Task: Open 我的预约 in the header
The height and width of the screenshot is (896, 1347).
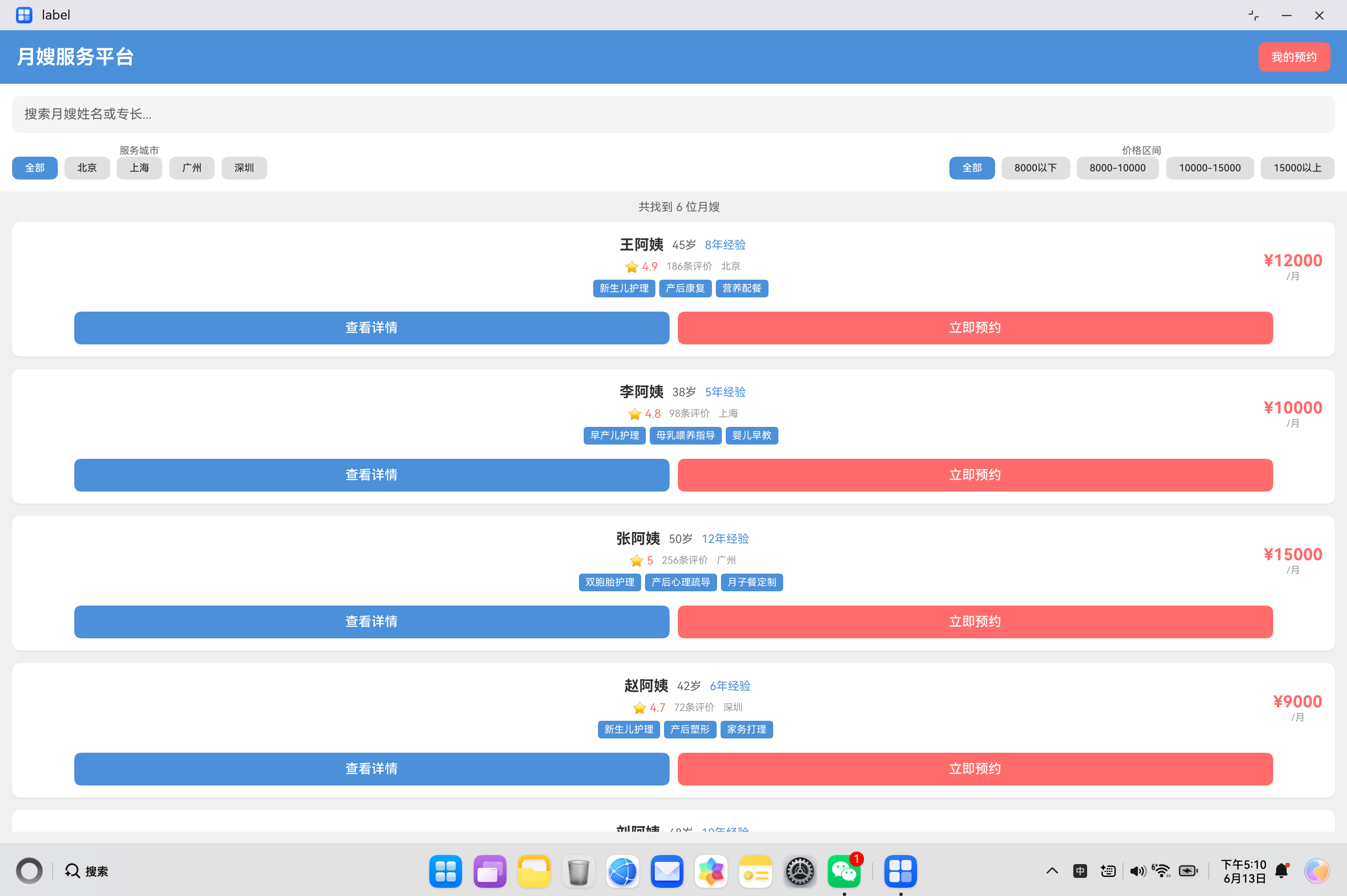Action: 1294,57
